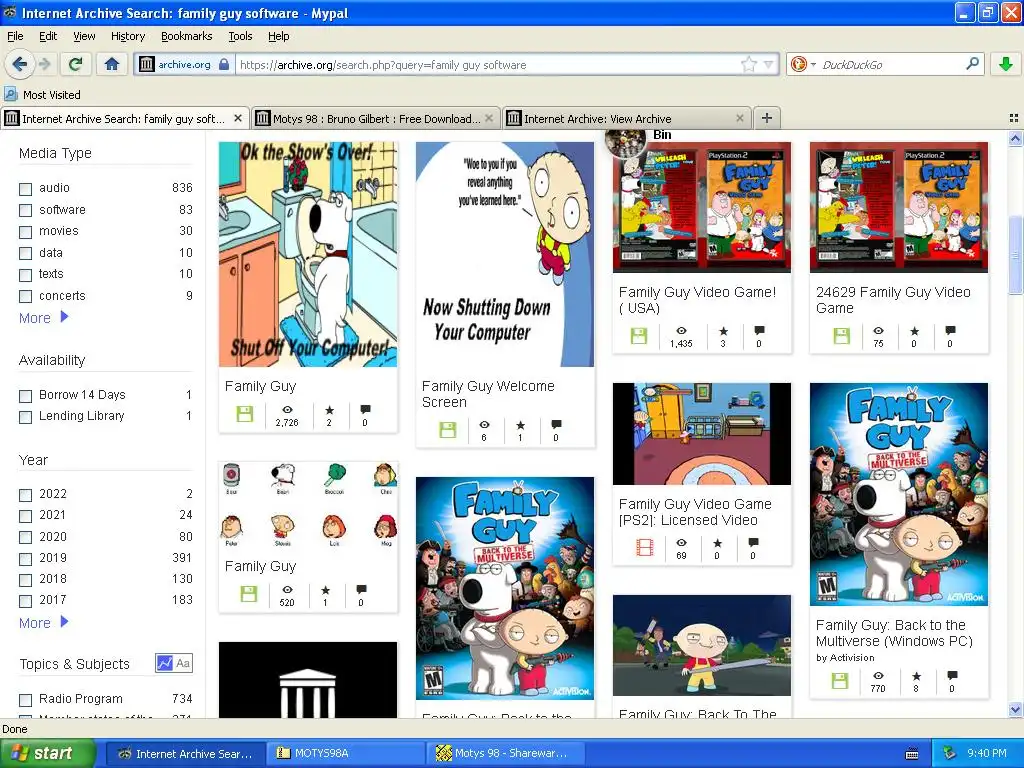Filter by Radio Program topic checkbox

coord(25,700)
